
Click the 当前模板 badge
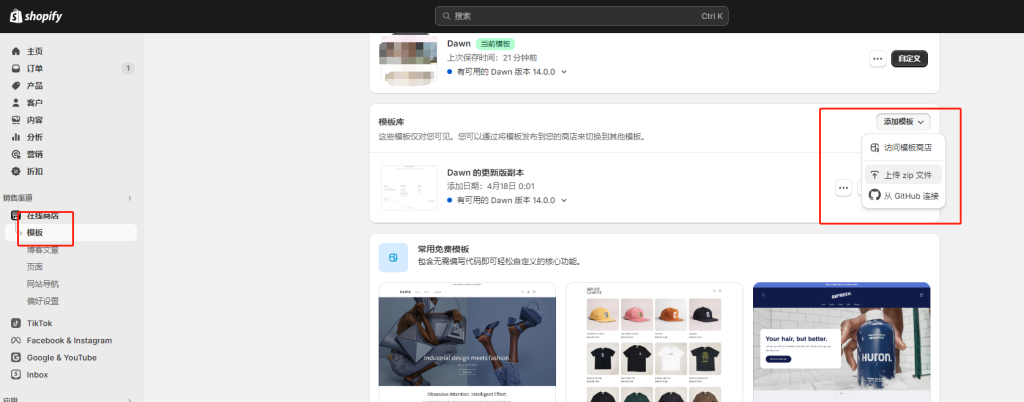(495, 44)
